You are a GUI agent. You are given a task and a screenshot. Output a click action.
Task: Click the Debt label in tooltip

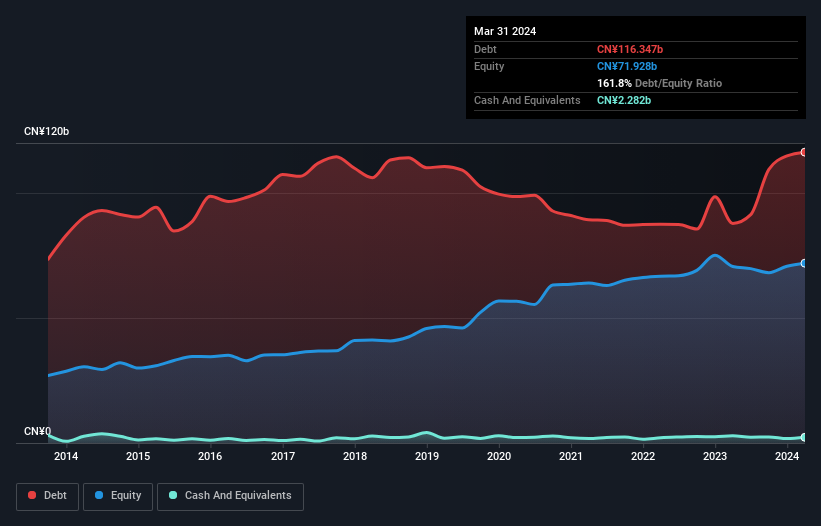tap(485, 49)
